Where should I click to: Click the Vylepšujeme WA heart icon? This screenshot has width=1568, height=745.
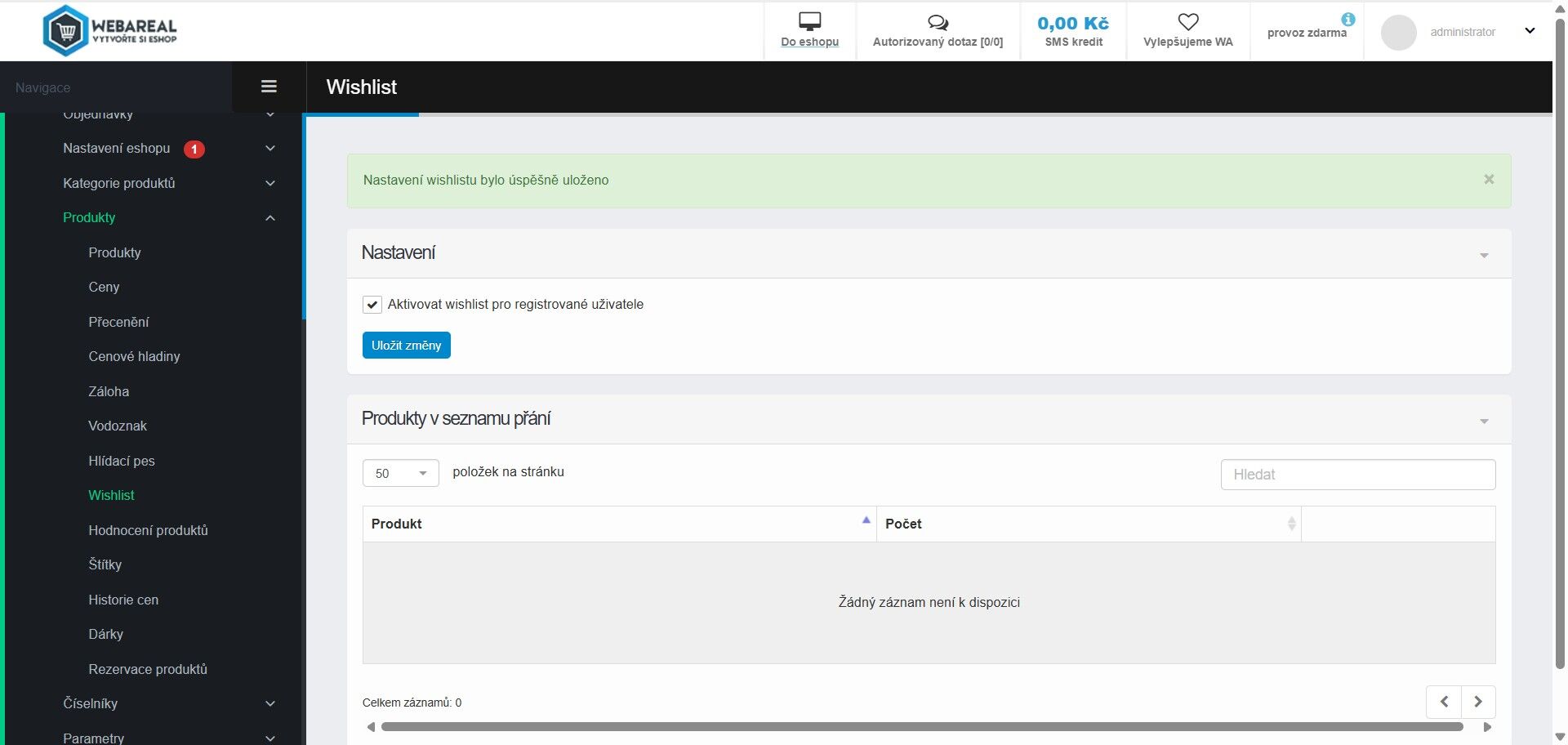click(1188, 22)
